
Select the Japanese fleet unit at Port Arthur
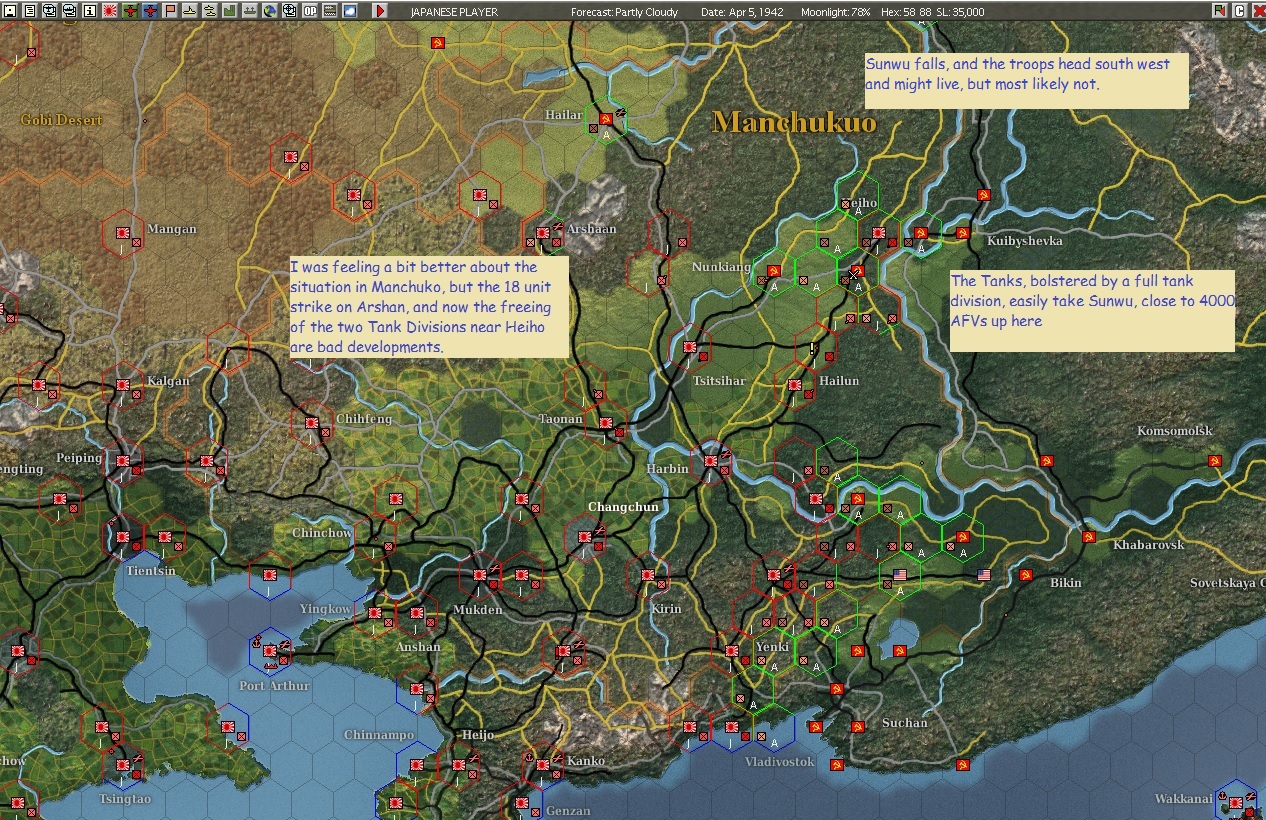point(270,652)
